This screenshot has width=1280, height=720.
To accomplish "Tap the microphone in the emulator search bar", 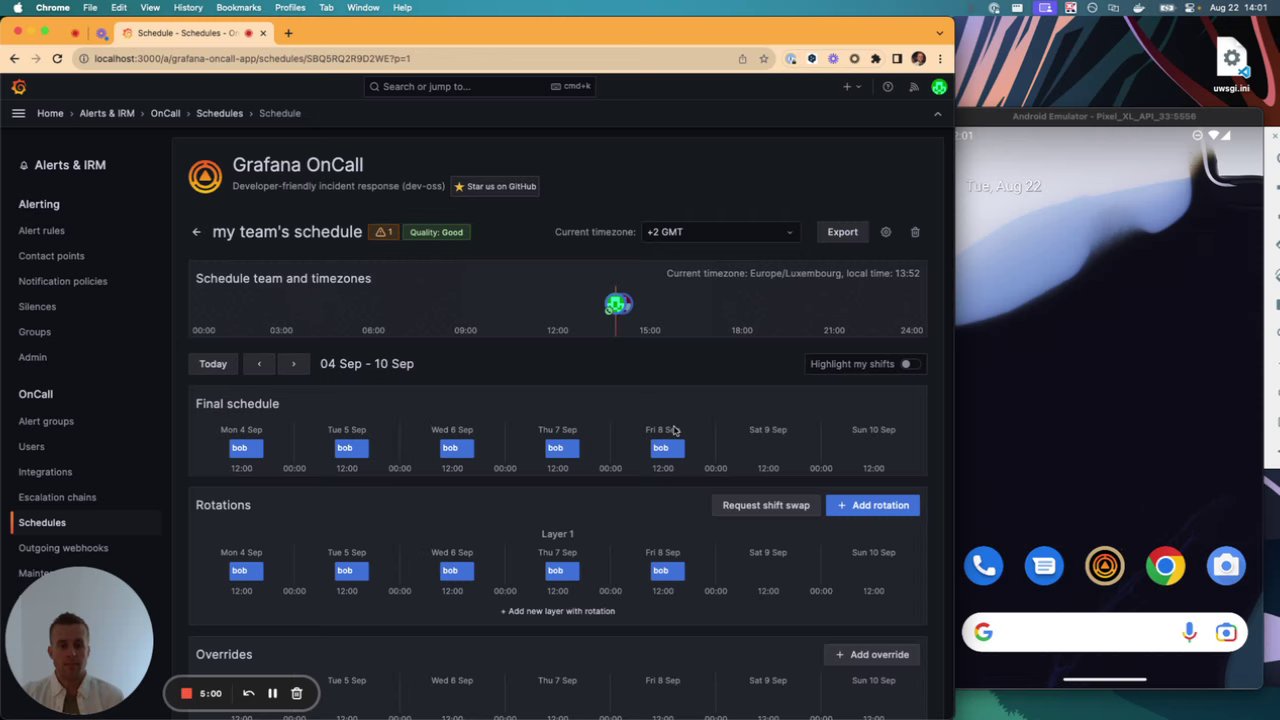I will (1189, 632).
